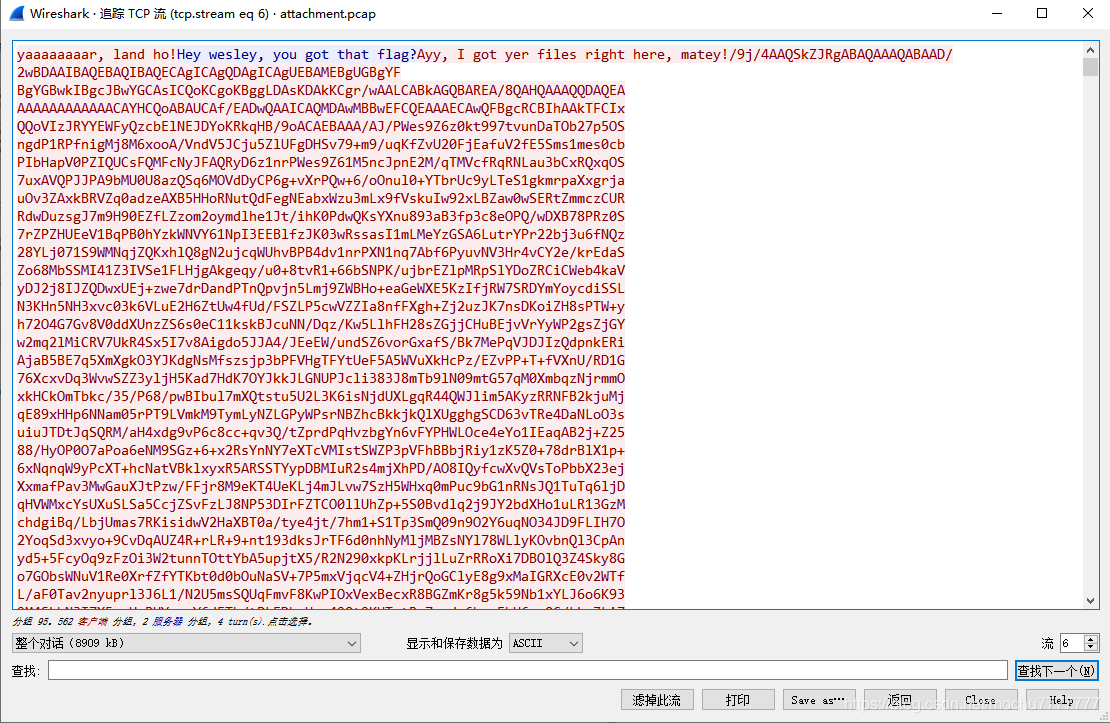1110x723 pixels.
Task: Click the line starting 'AjaB5BE7q5XmXgkO3YJKdgNsMfszsjp3bPFVHgTFYtUeF5A5WVuXkHcPz'
Action: (x=321, y=360)
